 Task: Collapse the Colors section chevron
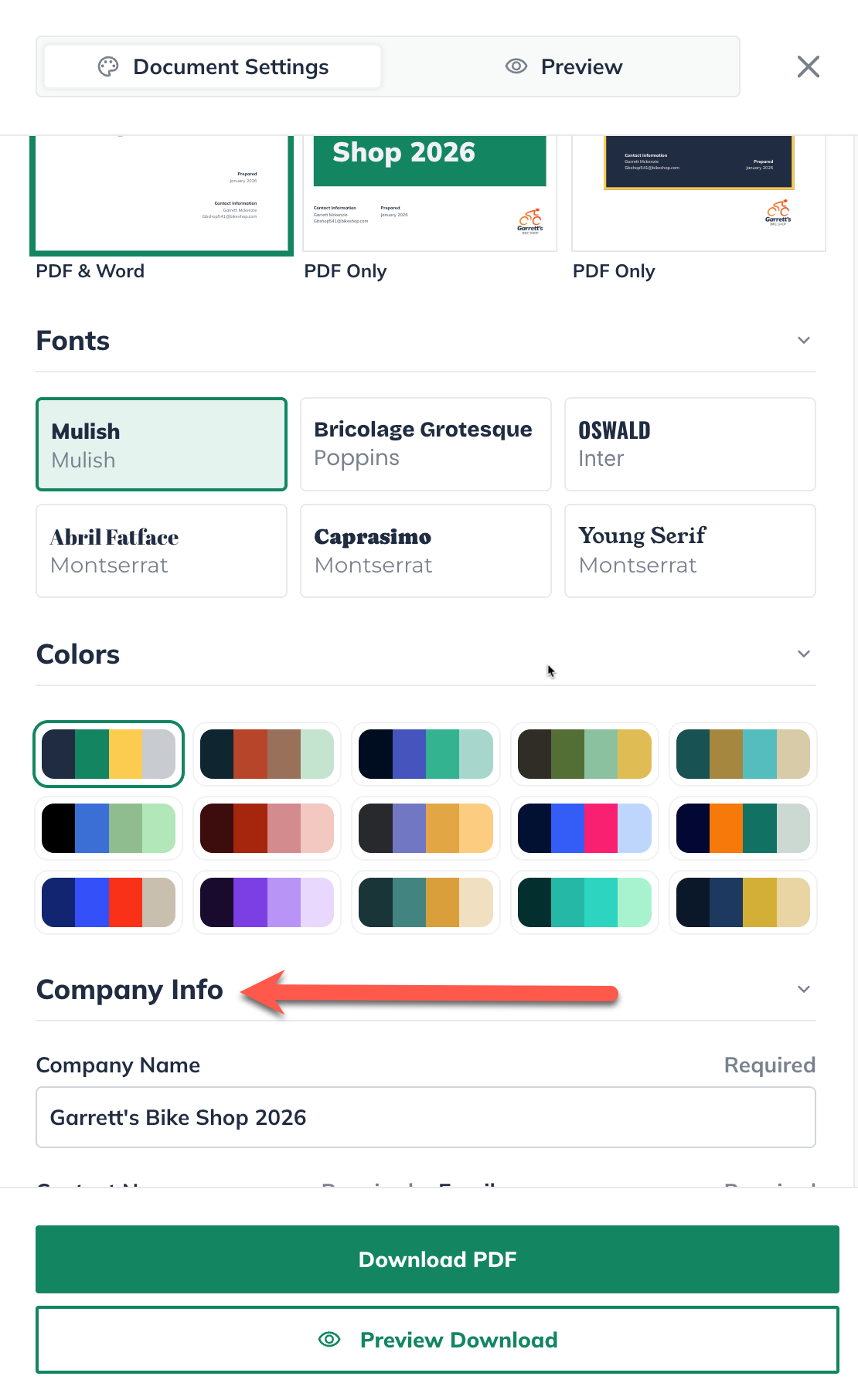pyautogui.click(x=803, y=654)
